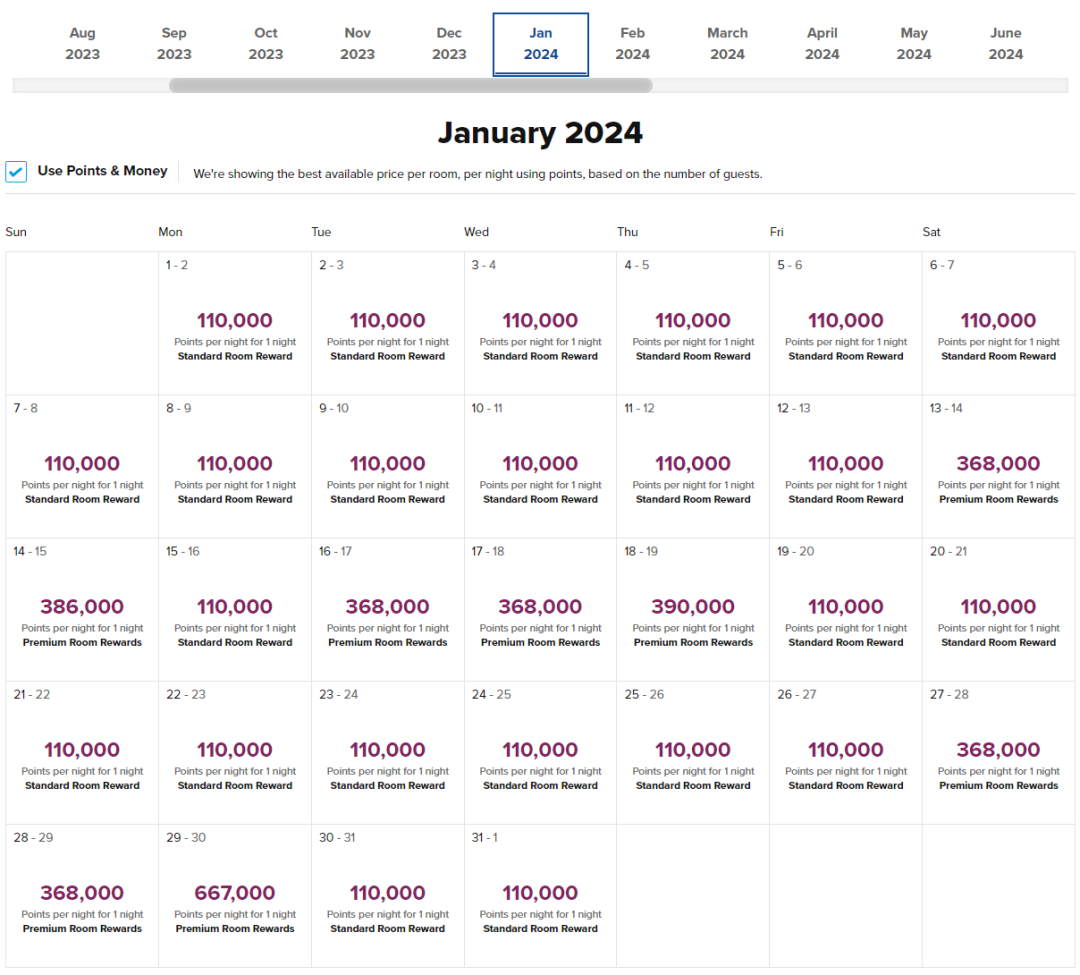Switch to the Feb 2024 month tab
Image resolution: width=1080 pixels, height=975 pixels.
(x=632, y=44)
